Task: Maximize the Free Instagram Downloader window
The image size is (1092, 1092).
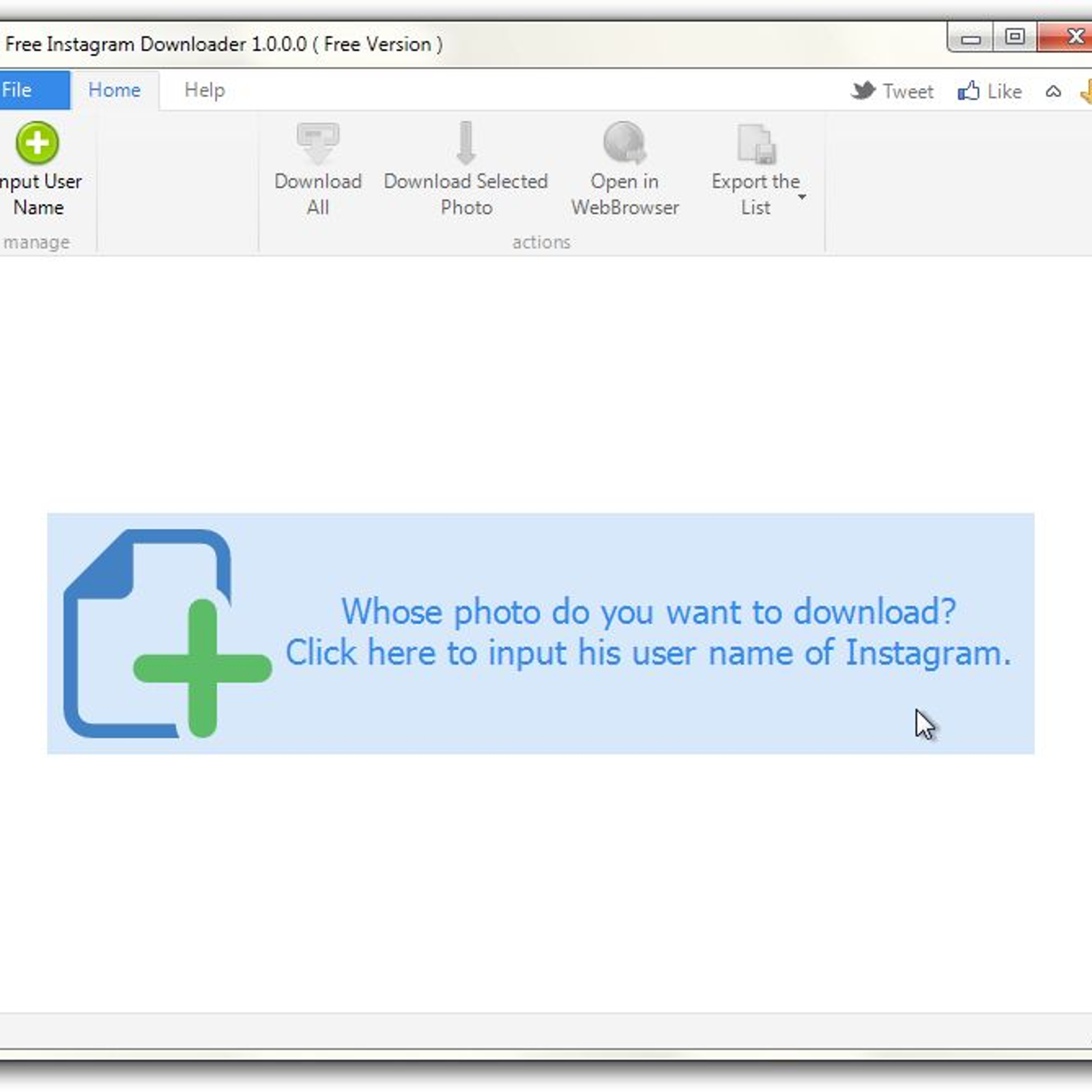Action: pos(1015,37)
